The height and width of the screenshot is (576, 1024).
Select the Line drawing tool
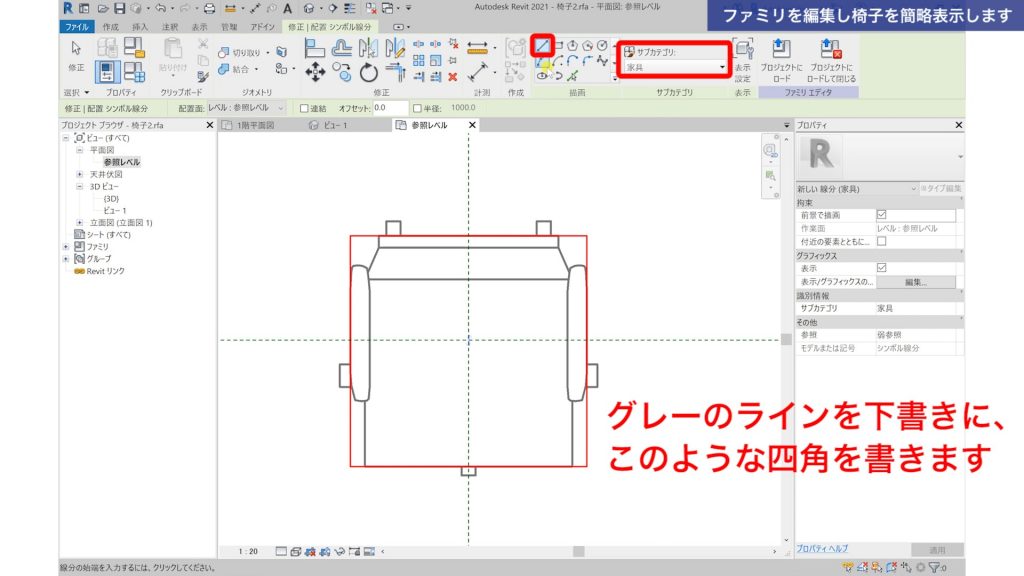[543, 46]
